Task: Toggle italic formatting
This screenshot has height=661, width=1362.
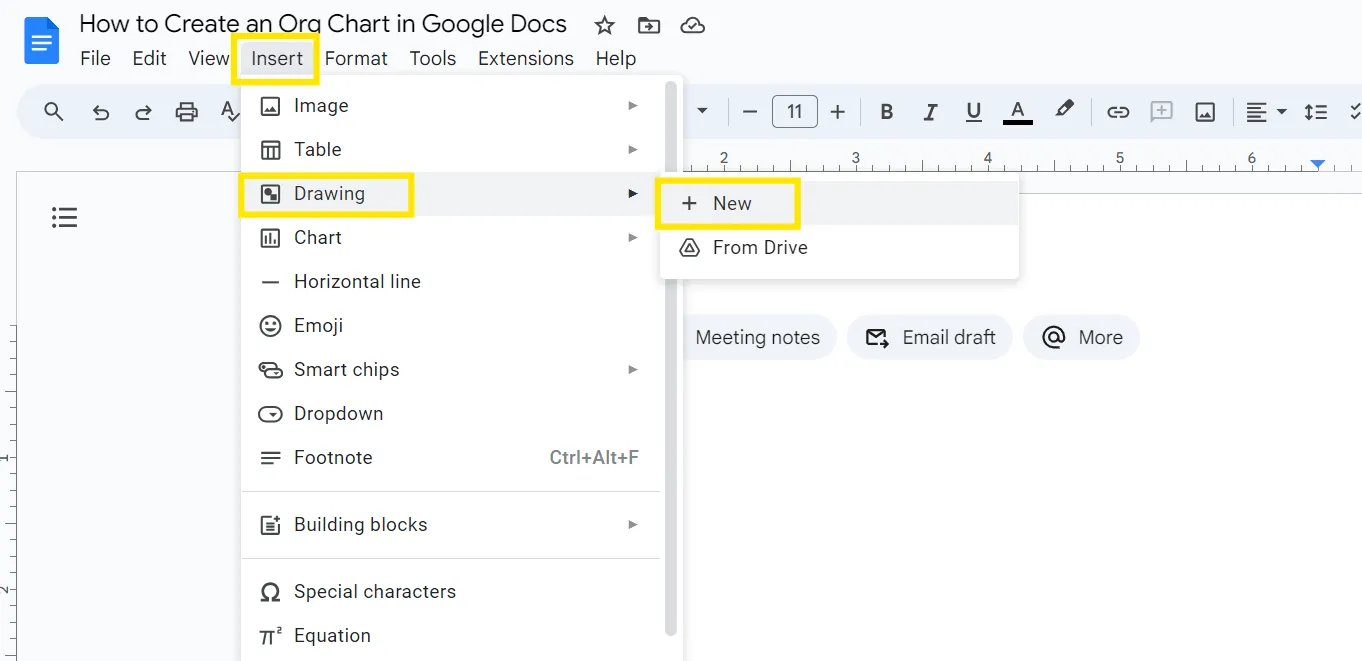Action: [x=930, y=112]
